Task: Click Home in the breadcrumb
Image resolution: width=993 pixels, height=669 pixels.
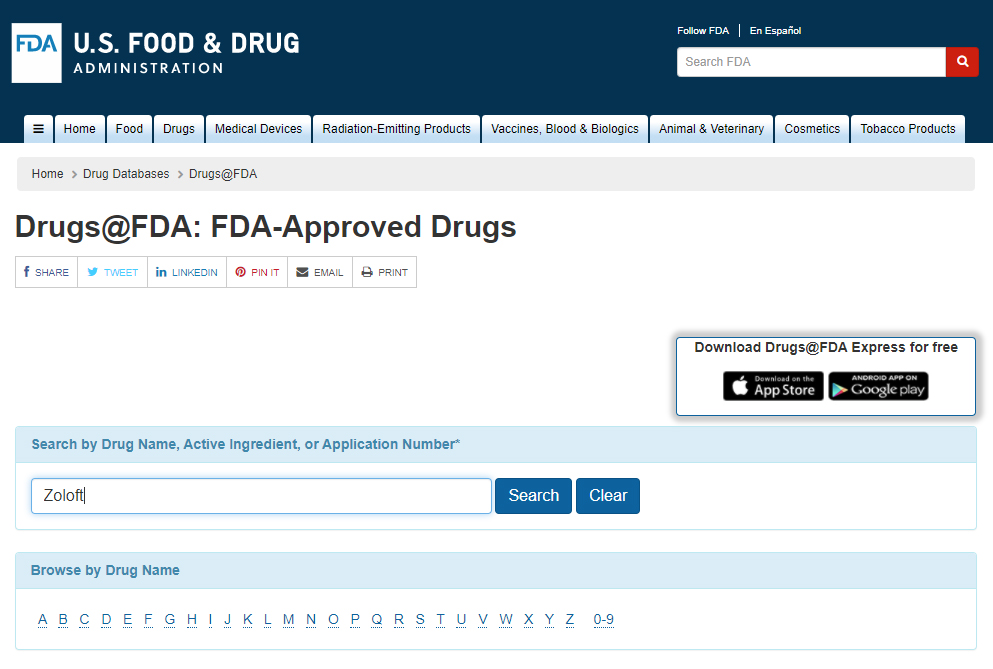Action: (x=47, y=174)
